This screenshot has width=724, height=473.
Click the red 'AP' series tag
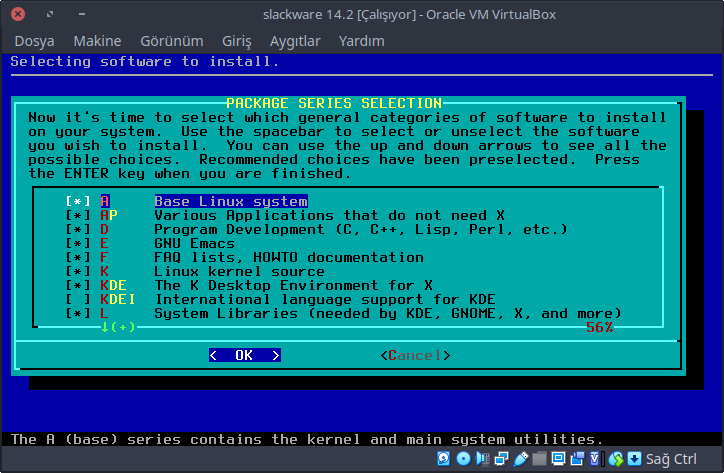109,215
